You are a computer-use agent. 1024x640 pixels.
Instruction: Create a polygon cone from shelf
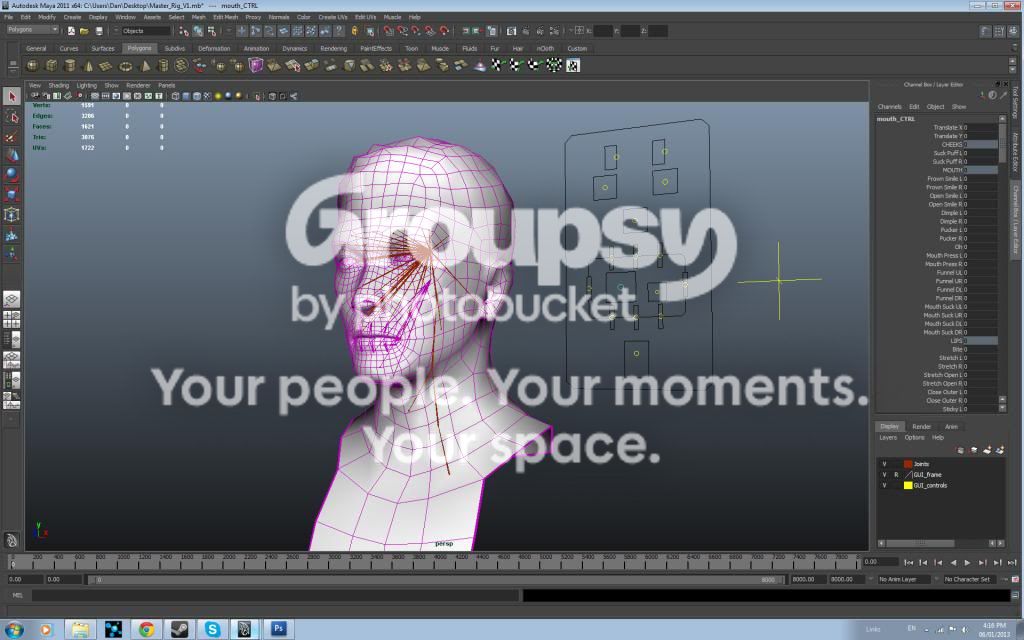[x=88, y=65]
